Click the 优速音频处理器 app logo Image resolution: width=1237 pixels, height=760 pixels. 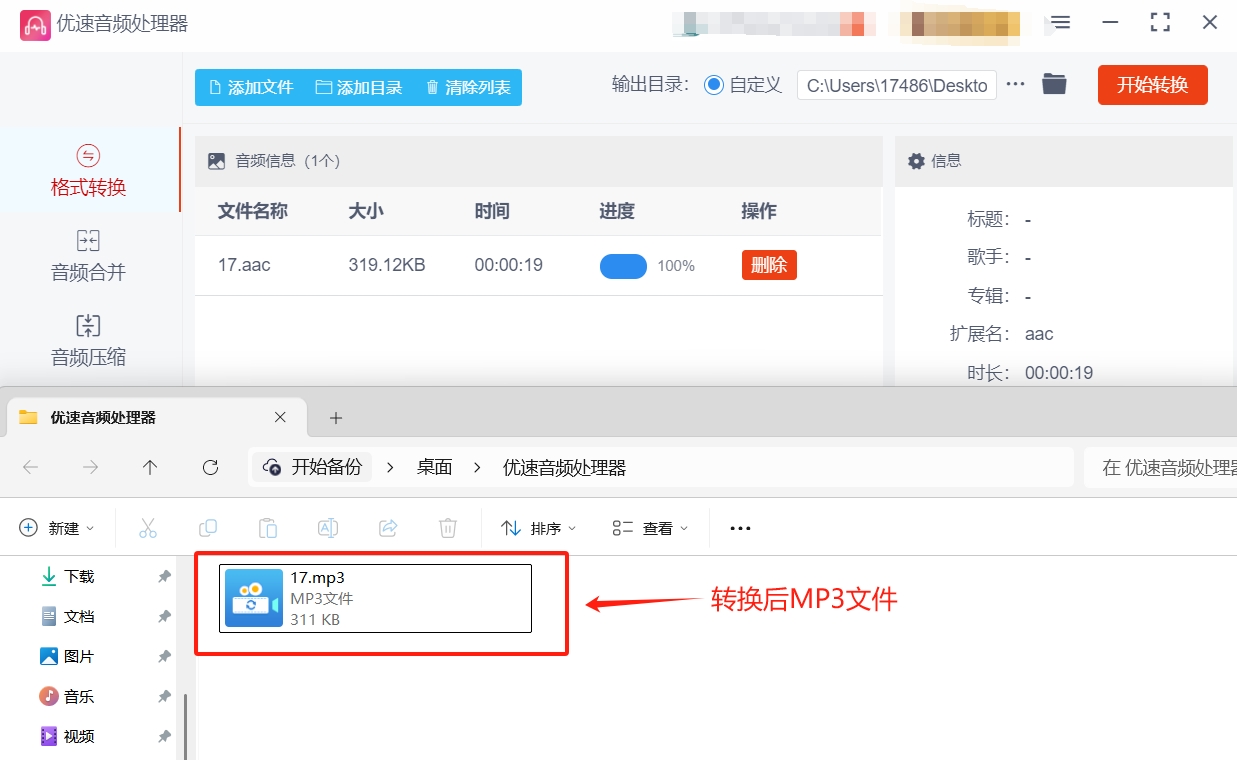coord(35,24)
